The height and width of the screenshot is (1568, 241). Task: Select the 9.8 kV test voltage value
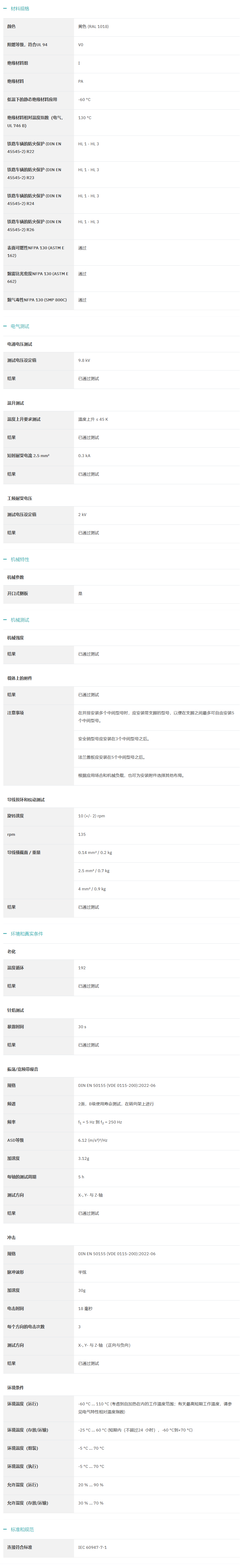[x=84, y=360]
